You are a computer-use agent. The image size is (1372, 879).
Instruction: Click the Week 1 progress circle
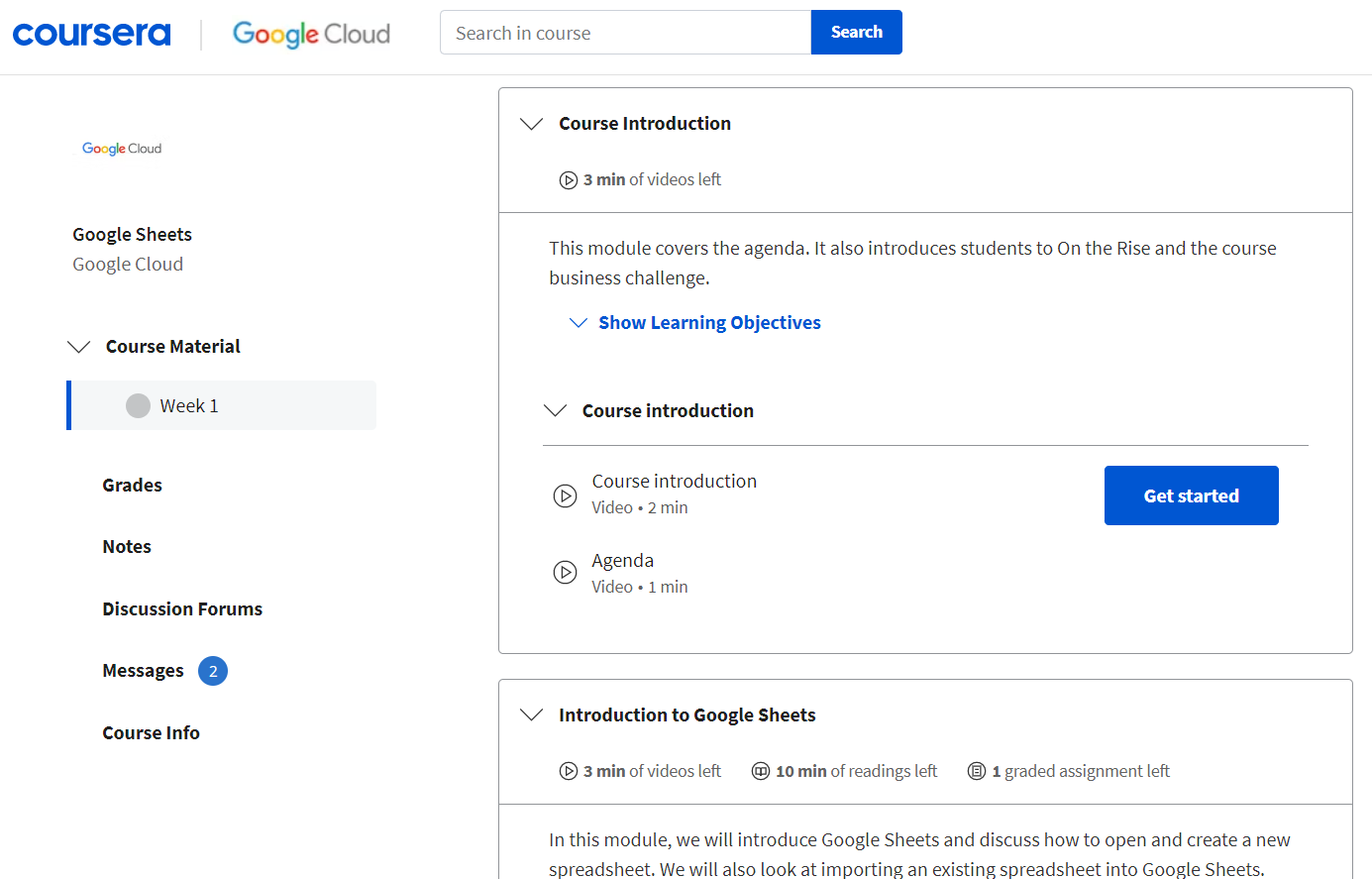click(x=137, y=404)
